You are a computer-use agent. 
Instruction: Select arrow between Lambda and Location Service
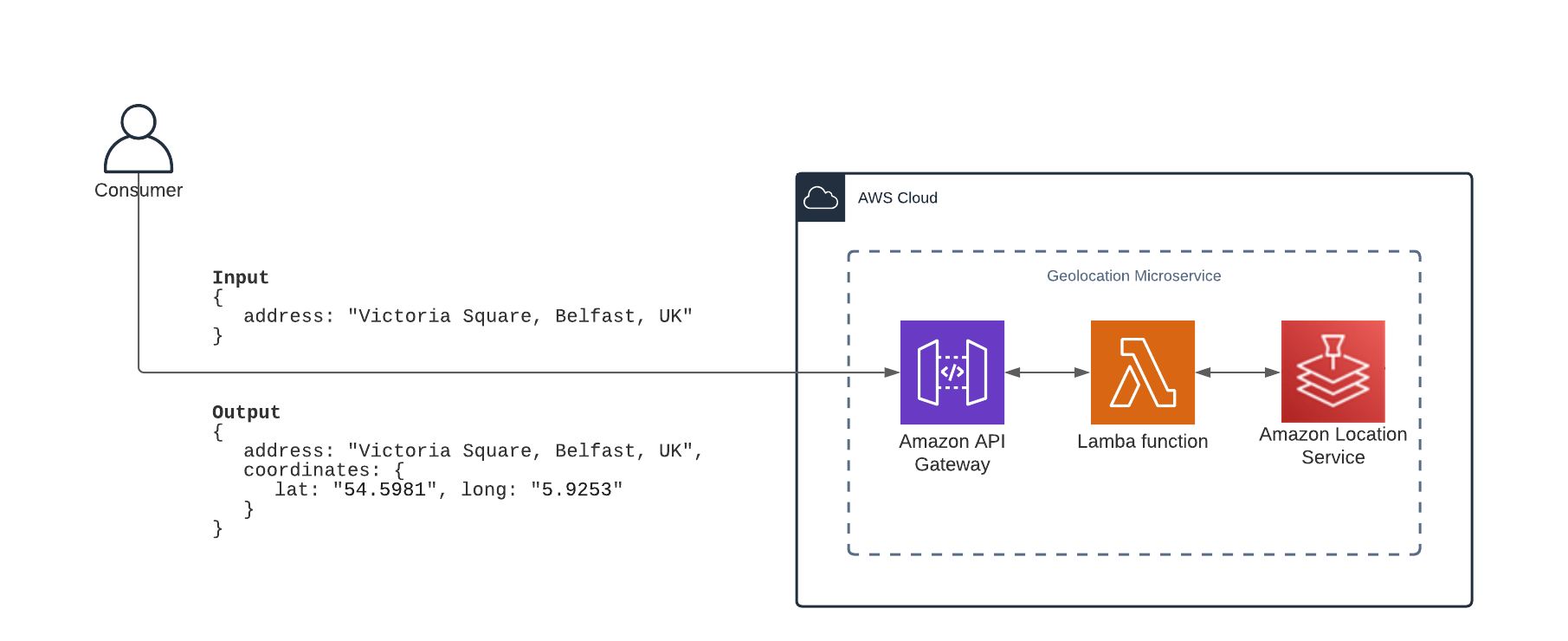click(1238, 372)
